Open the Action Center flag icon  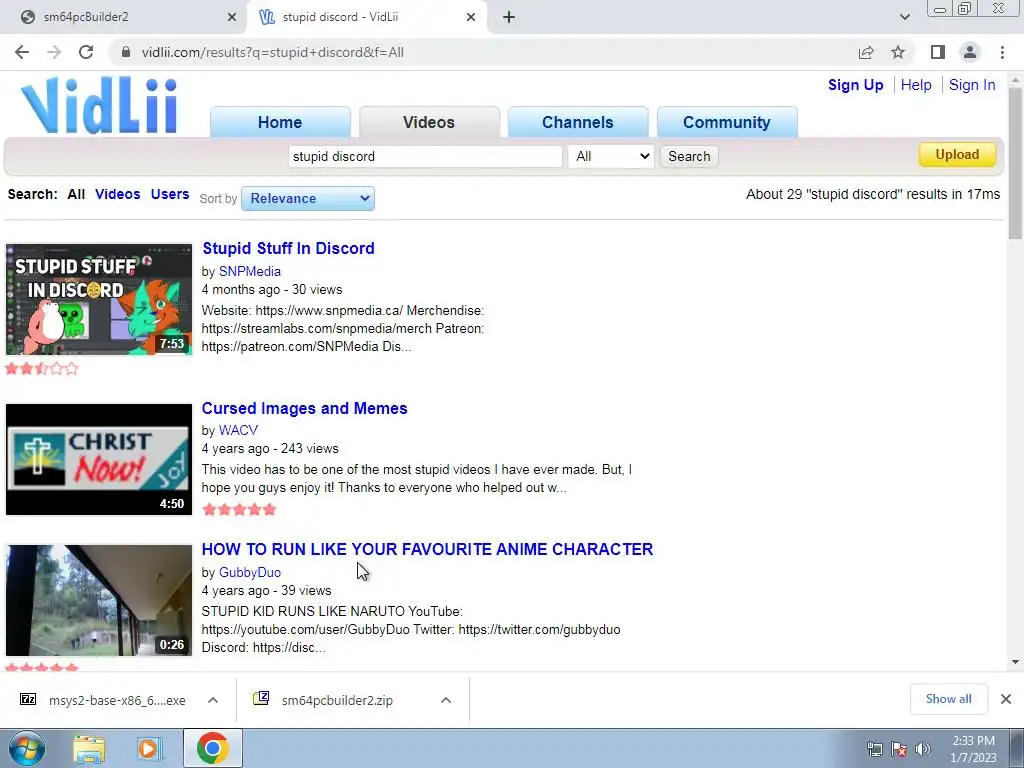pyautogui.click(x=899, y=749)
